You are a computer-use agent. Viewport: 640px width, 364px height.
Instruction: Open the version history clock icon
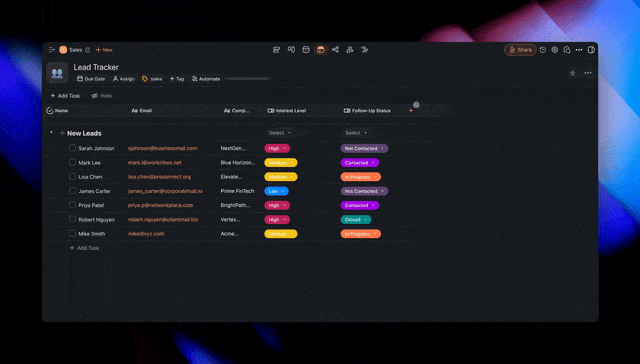(x=542, y=50)
